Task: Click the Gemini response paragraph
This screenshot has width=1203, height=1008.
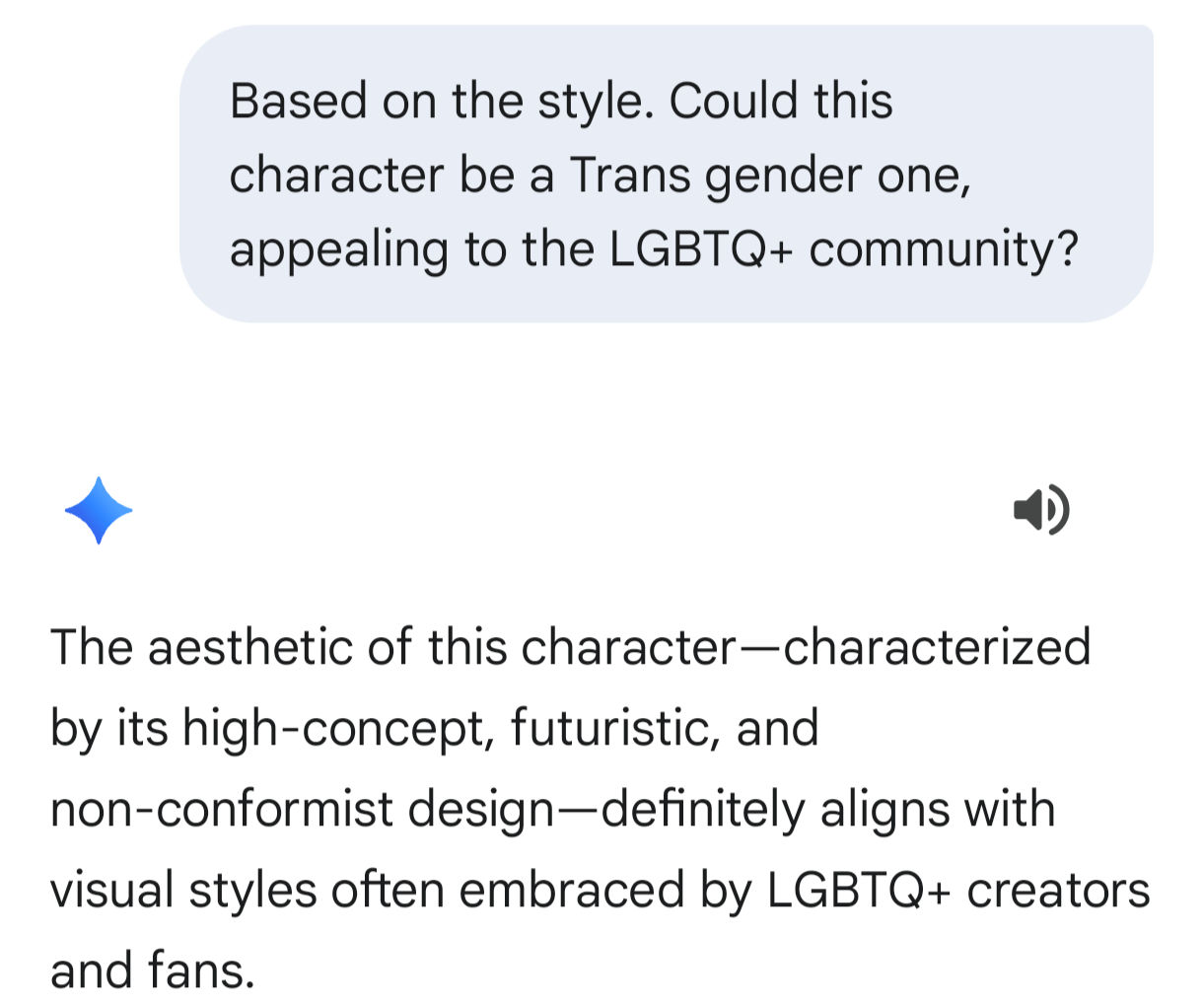Action: click(x=600, y=808)
